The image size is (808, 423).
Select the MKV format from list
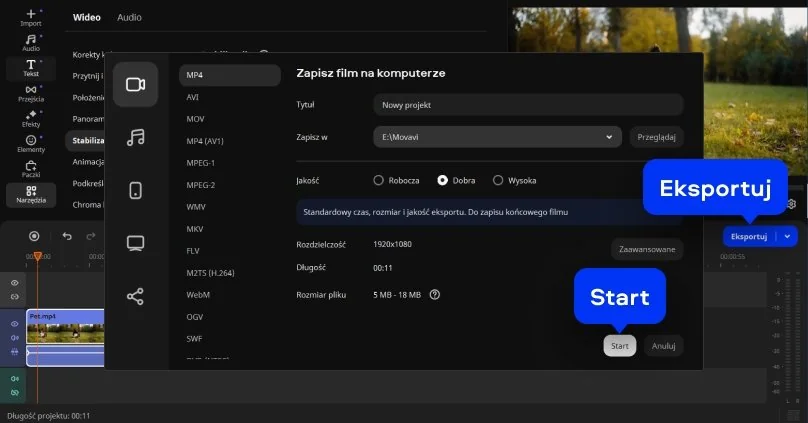[x=196, y=229]
